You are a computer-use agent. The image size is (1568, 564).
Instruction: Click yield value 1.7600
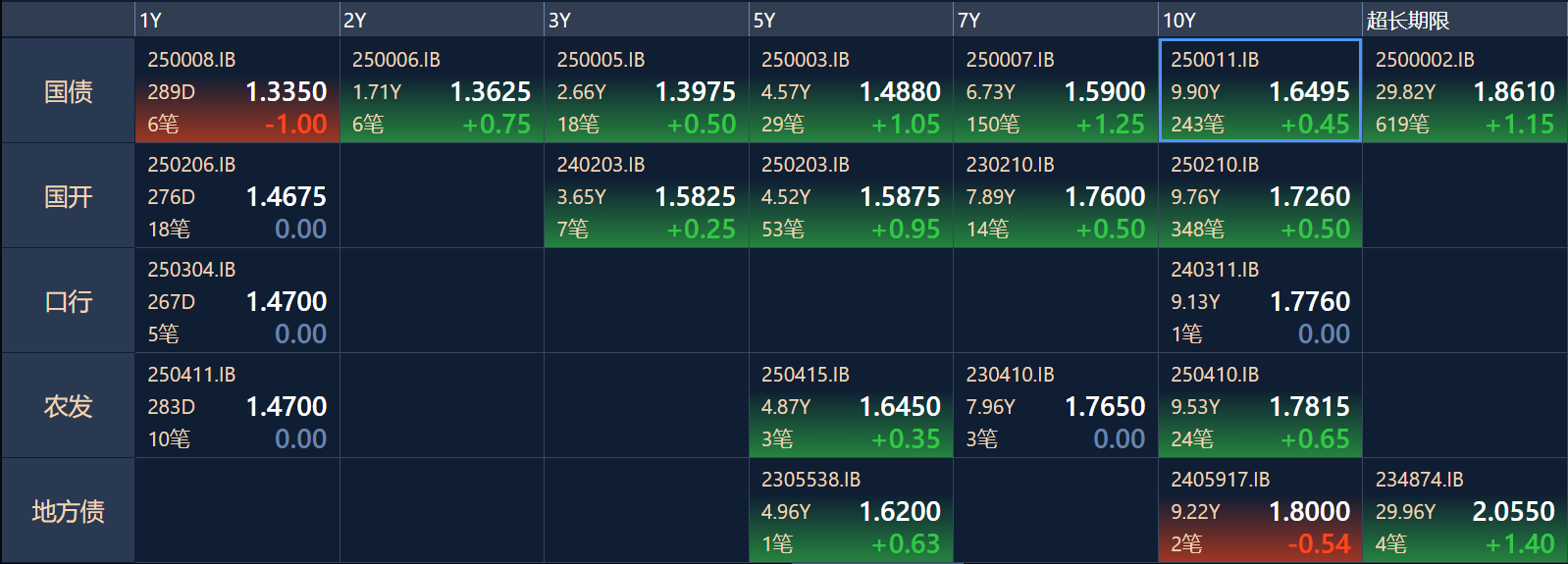point(1105,197)
